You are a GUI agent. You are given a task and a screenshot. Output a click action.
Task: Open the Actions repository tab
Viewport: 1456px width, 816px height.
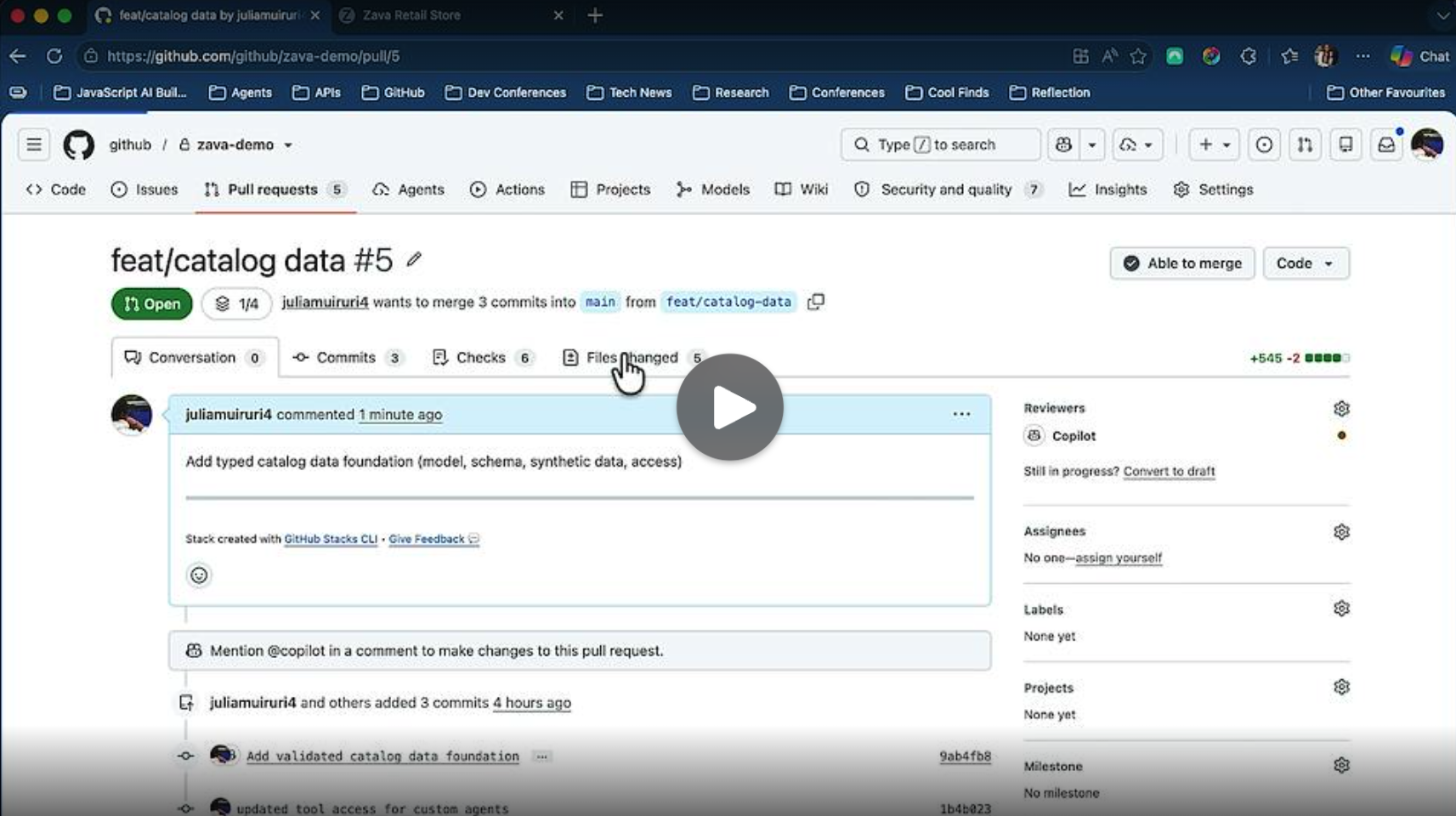pyautogui.click(x=507, y=190)
